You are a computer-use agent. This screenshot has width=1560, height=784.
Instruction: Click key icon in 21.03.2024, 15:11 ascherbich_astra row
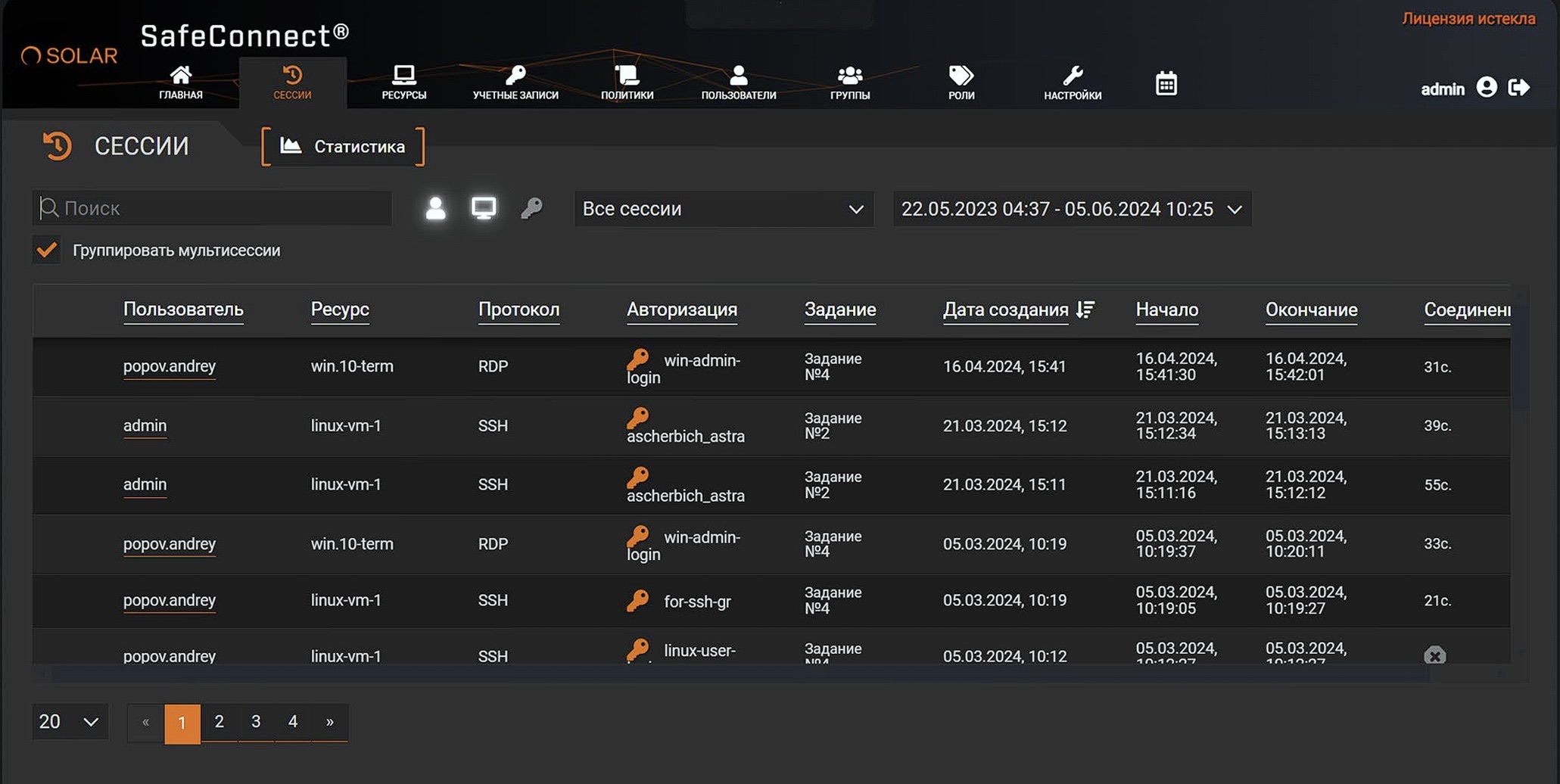click(x=638, y=476)
